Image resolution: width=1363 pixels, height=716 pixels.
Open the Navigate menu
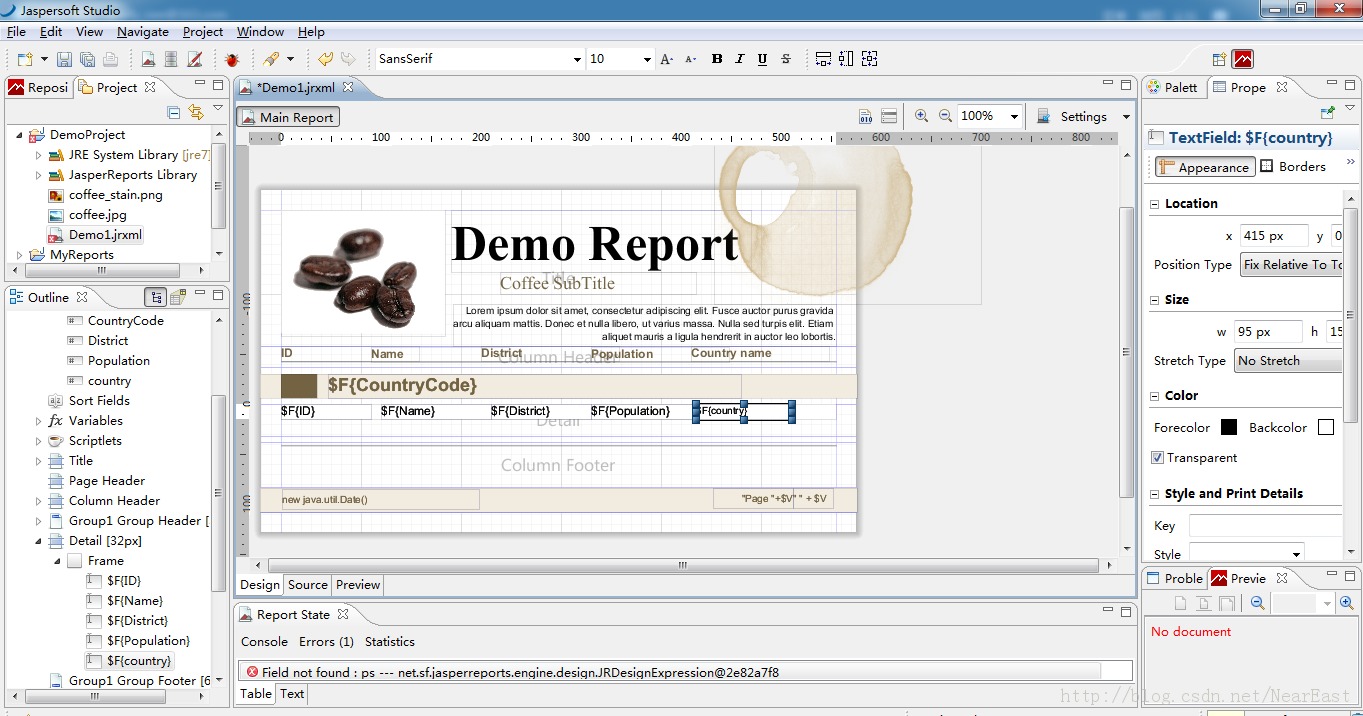142,31
